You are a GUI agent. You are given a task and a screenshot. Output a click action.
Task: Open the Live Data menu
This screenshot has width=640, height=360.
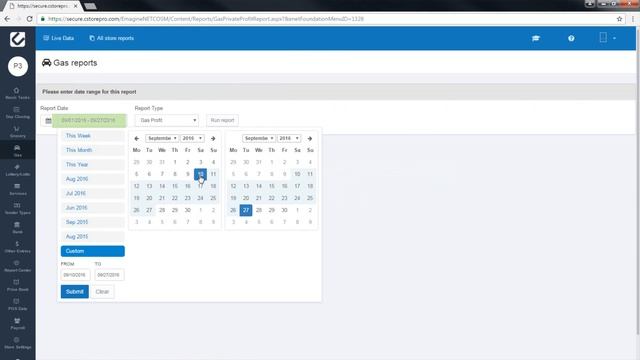click(58, 38)
